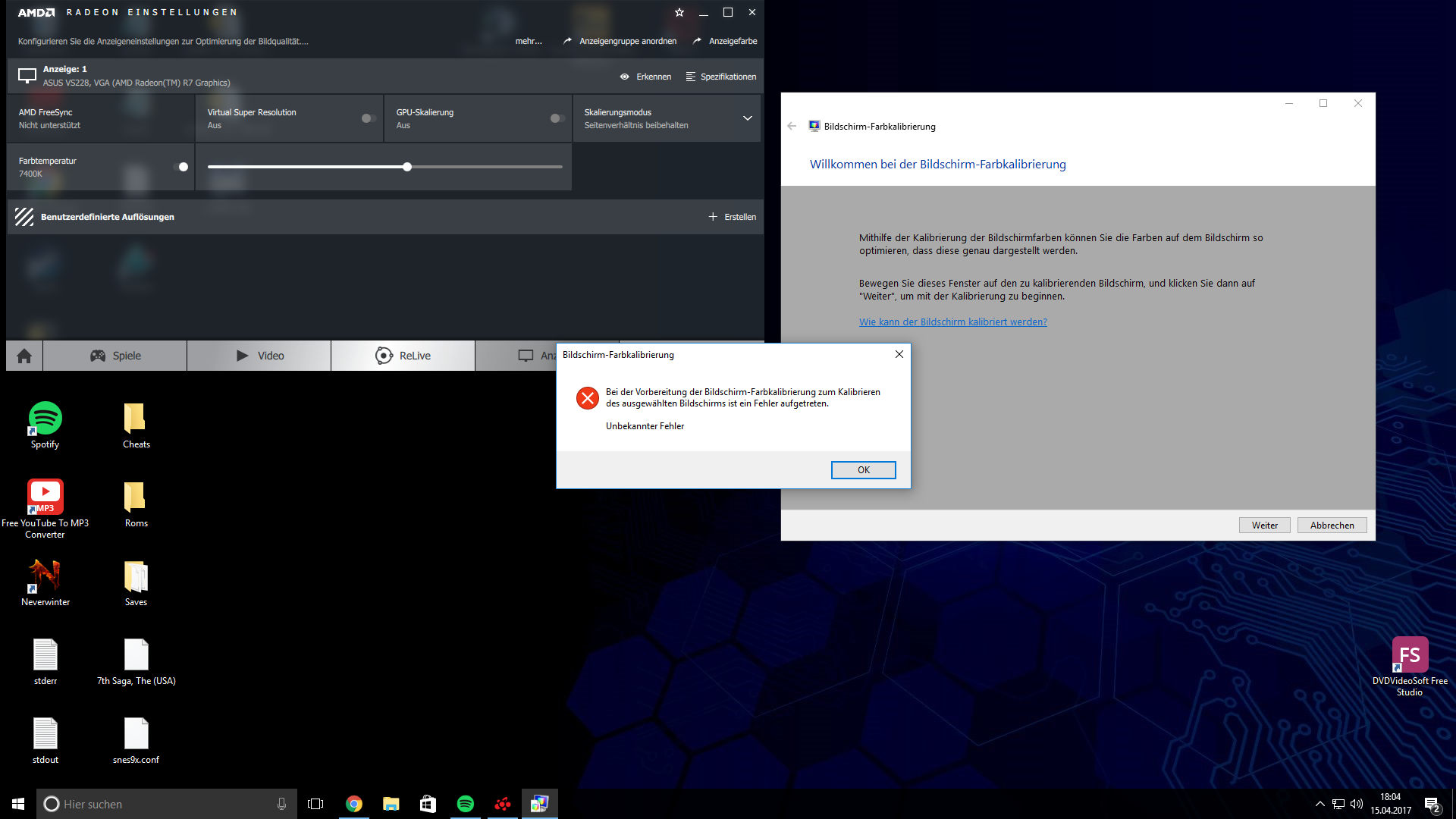Open Chrome from the taskbar
This screenshot has height=819, width=1456.
click(x=354, y=804)
